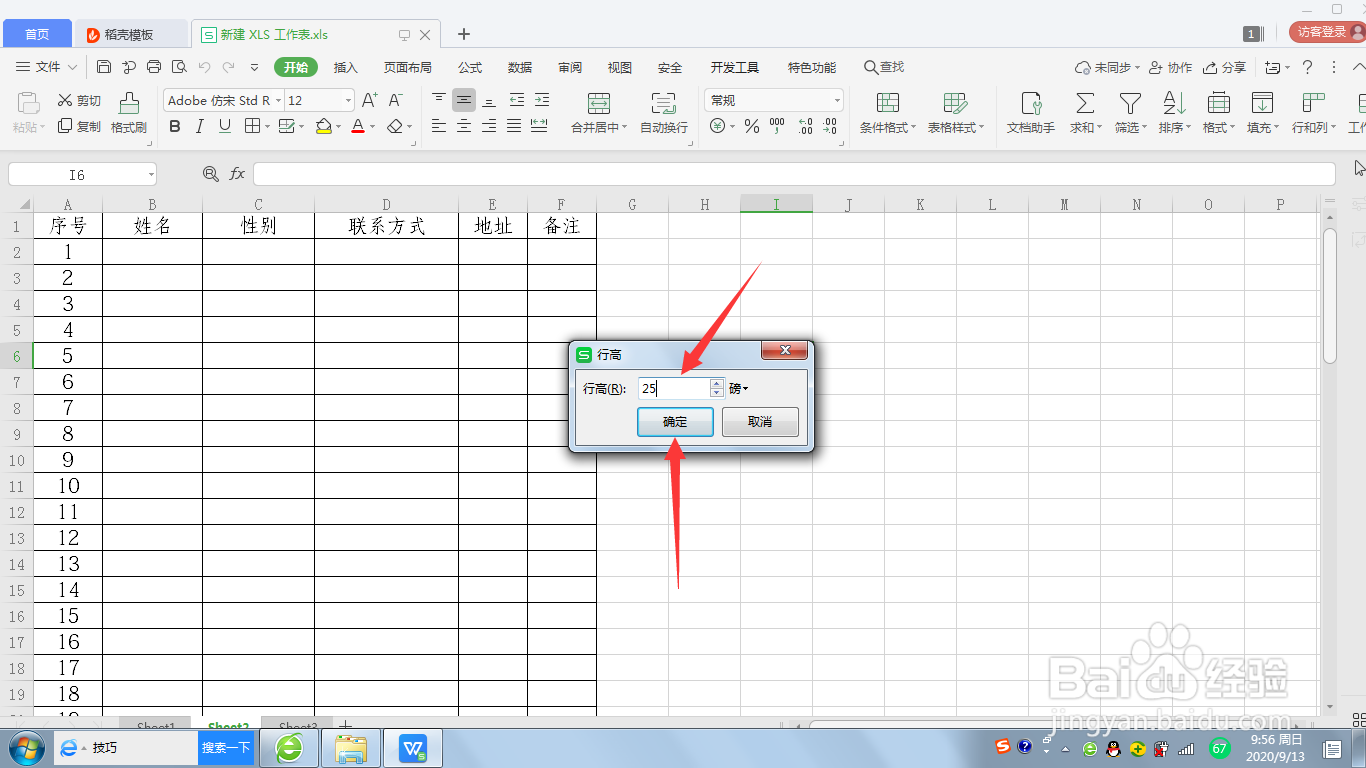The image size is (1366, 768).
Task: Open the font size dropdown
Action: (x=348, y=100)
